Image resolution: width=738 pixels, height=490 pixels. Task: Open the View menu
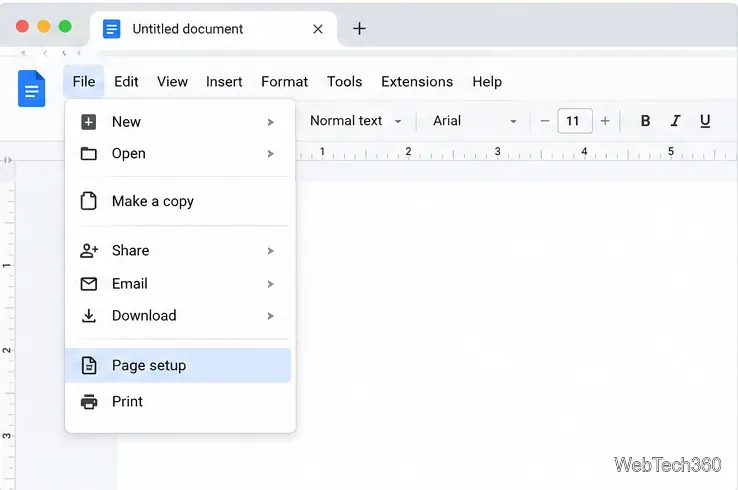(x=172, y=81)
